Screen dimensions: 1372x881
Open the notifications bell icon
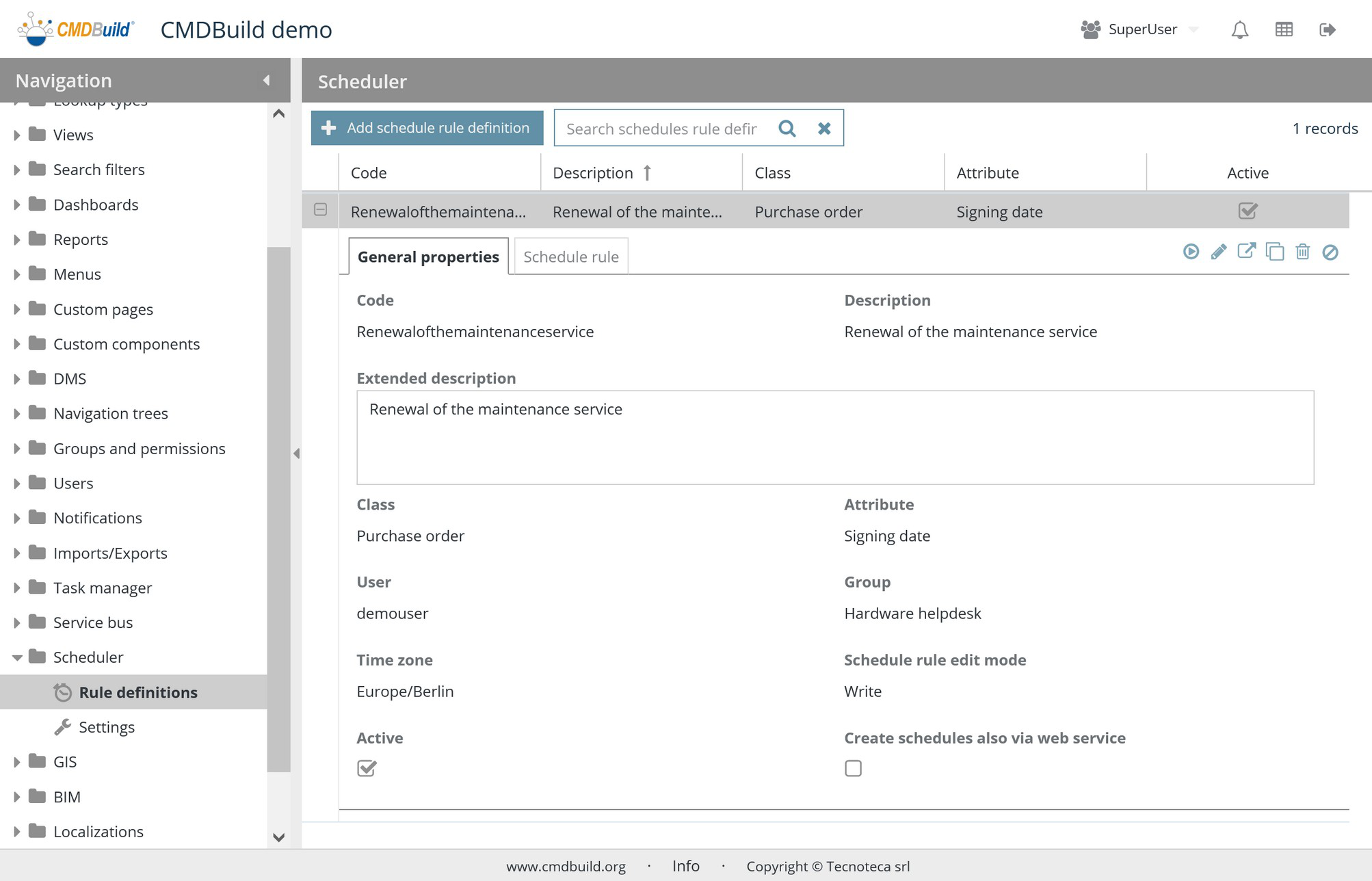tap(1239, 29)
